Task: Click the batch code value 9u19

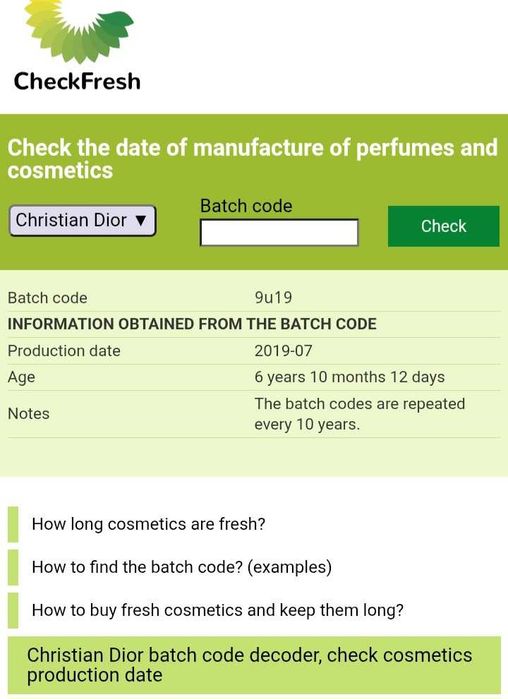Action: point(273,297)
